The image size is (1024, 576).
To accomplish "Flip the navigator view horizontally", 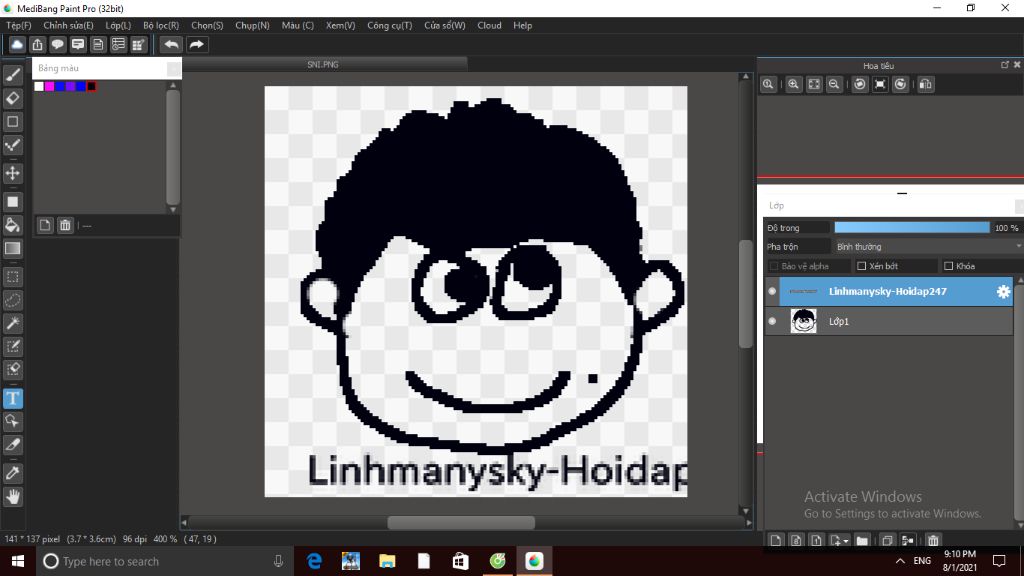I will point(925,84).
